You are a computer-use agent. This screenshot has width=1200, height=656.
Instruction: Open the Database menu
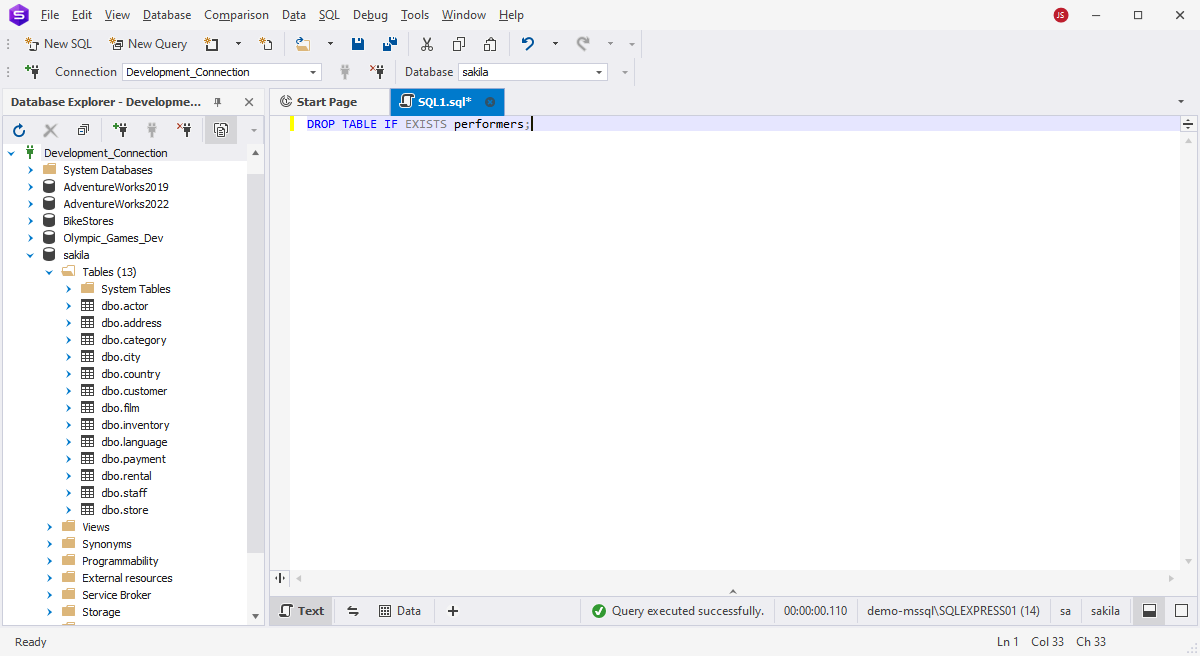(x=167, y=15)
